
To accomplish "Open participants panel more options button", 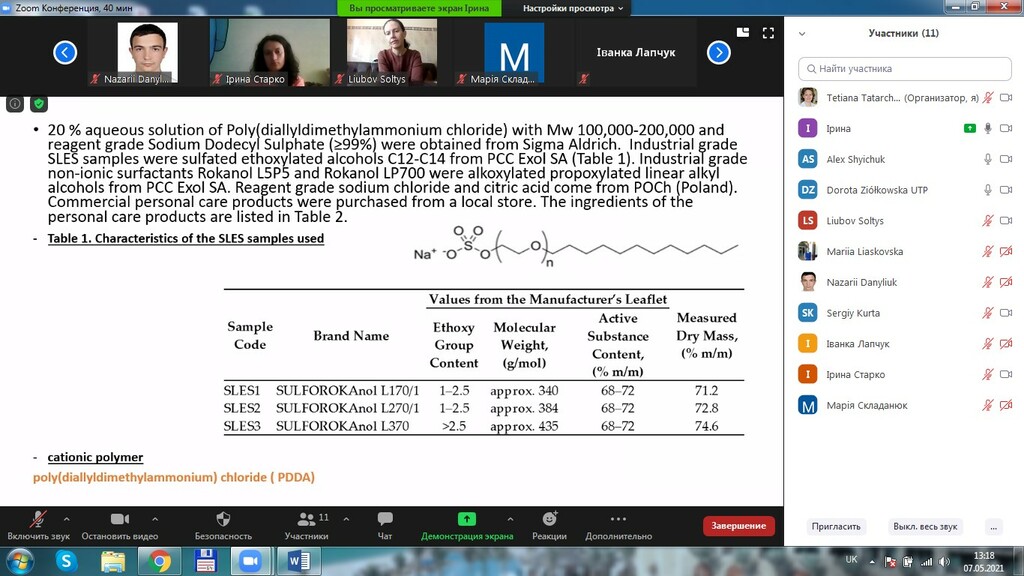I will [x=993, y=526].
